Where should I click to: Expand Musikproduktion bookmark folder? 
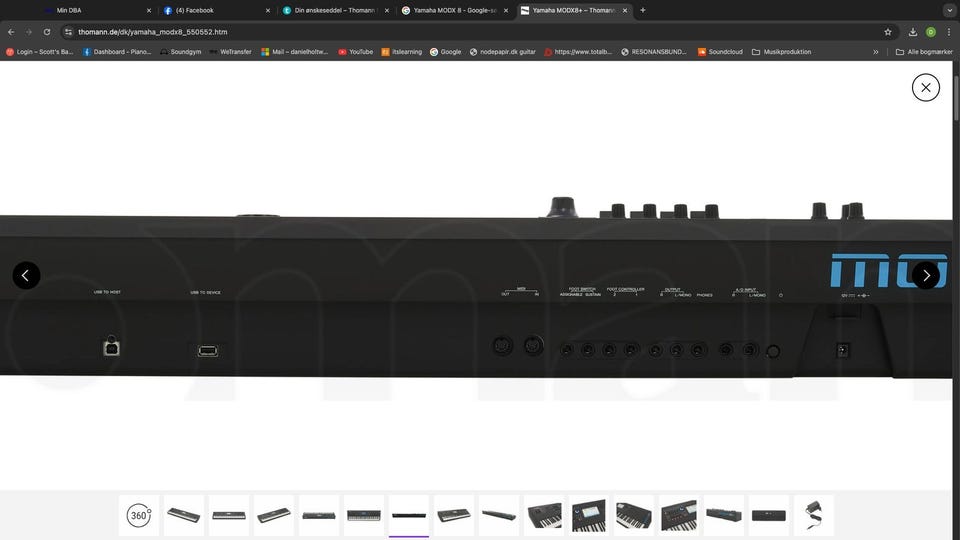click(781, 52)
